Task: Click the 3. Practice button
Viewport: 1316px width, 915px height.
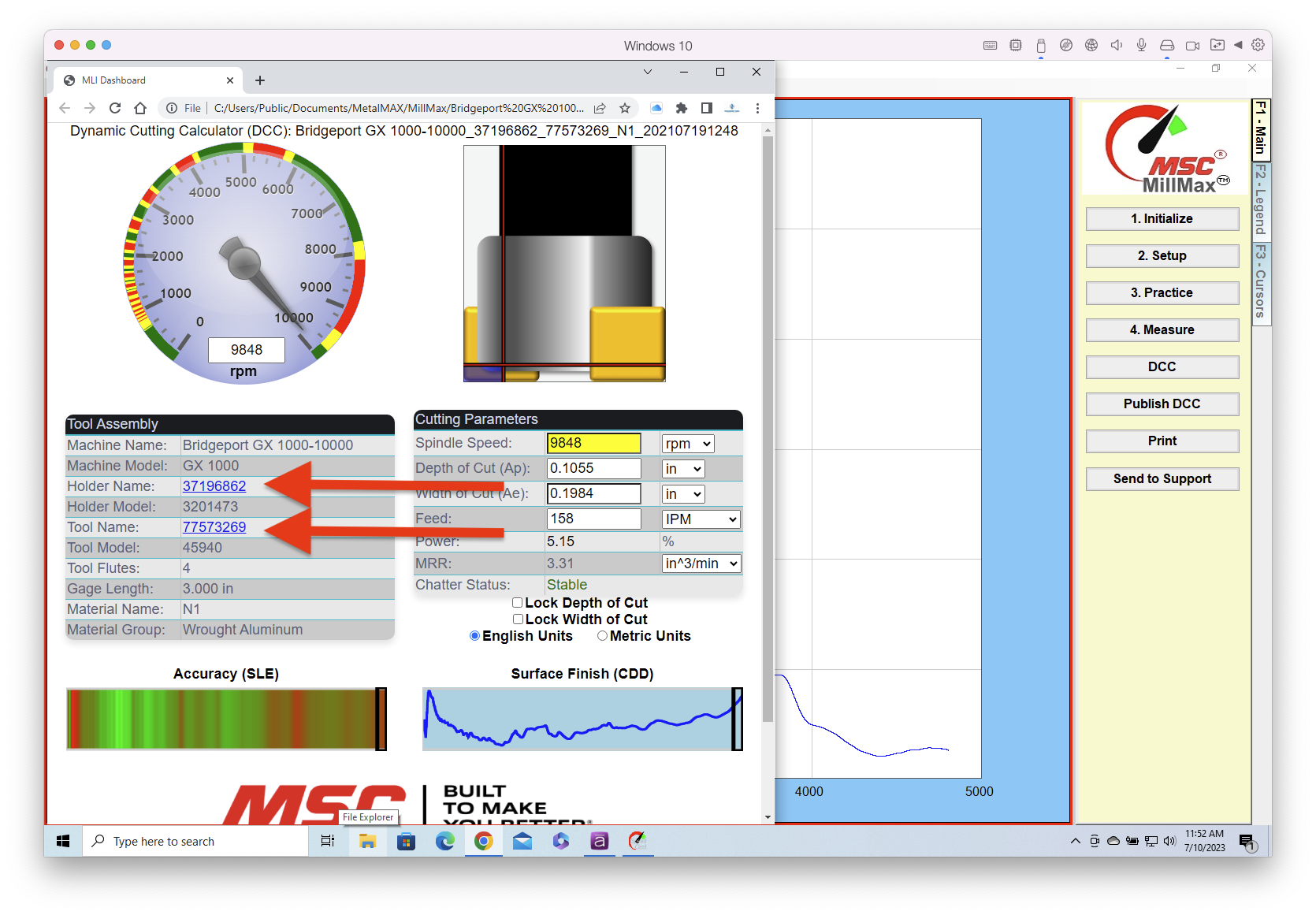Action: click(1162, 293)
